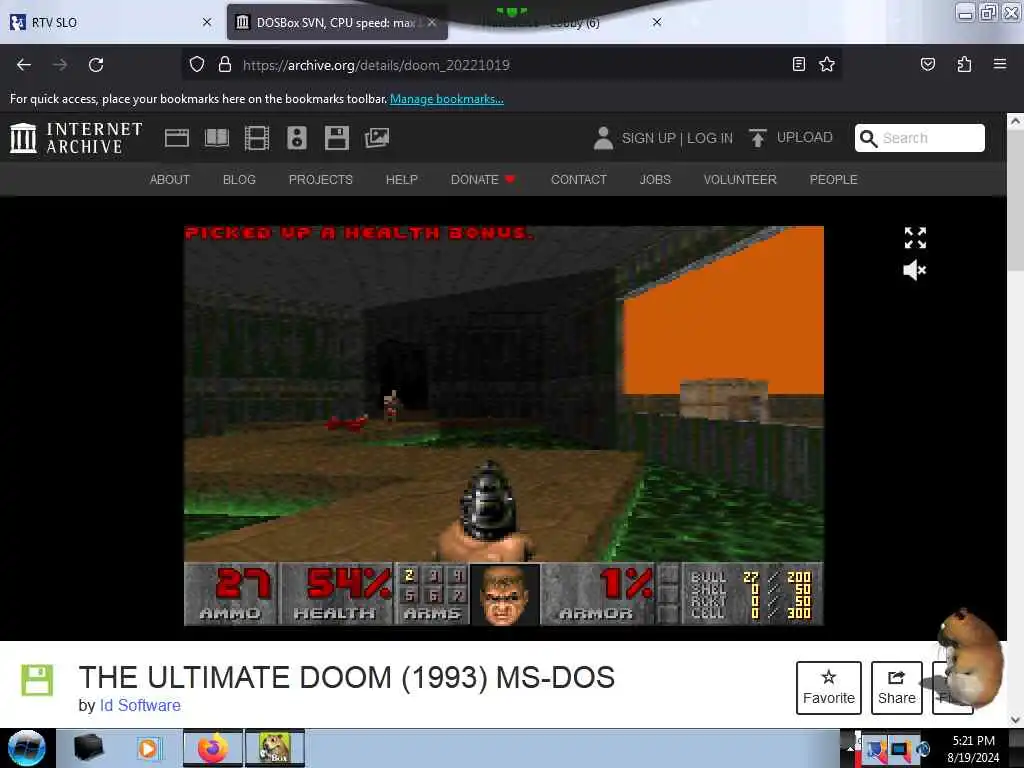
Task: Open the Firefox hamburger application menu
Action: click(999, 64)
